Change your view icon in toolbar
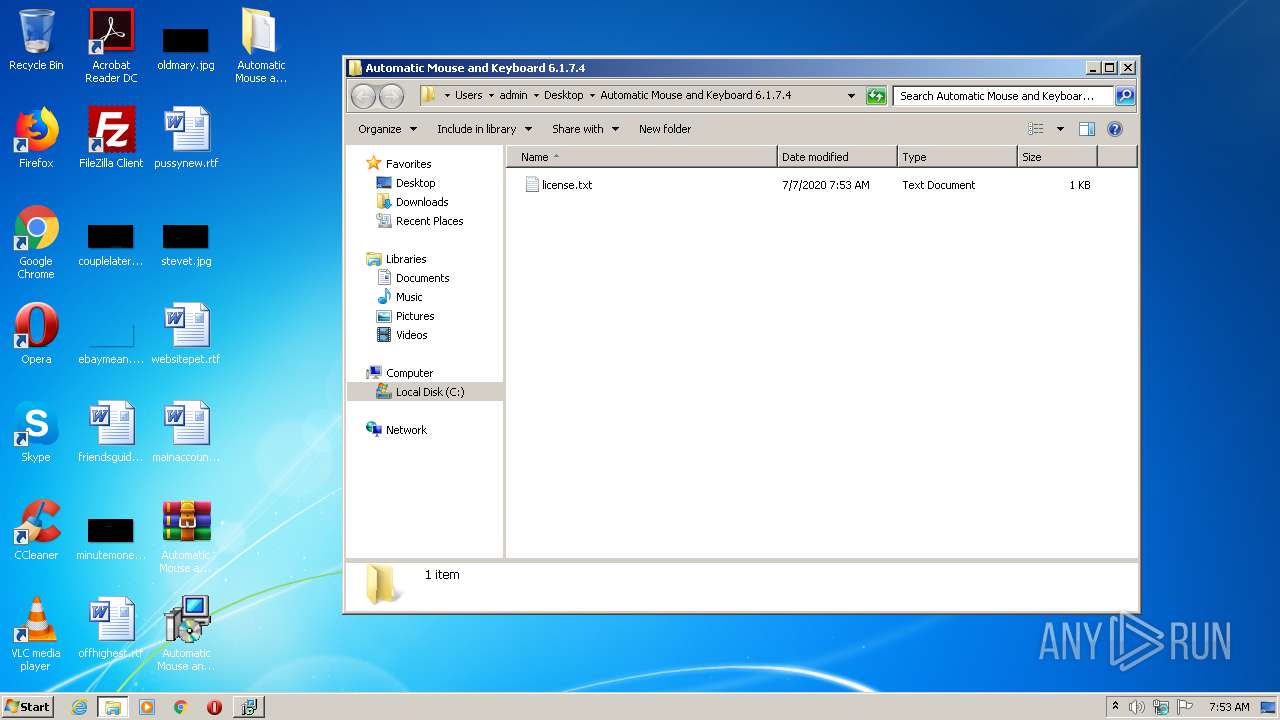Screen dimensions: 1280x720 pyautogui.click(x=1036, y=129)
